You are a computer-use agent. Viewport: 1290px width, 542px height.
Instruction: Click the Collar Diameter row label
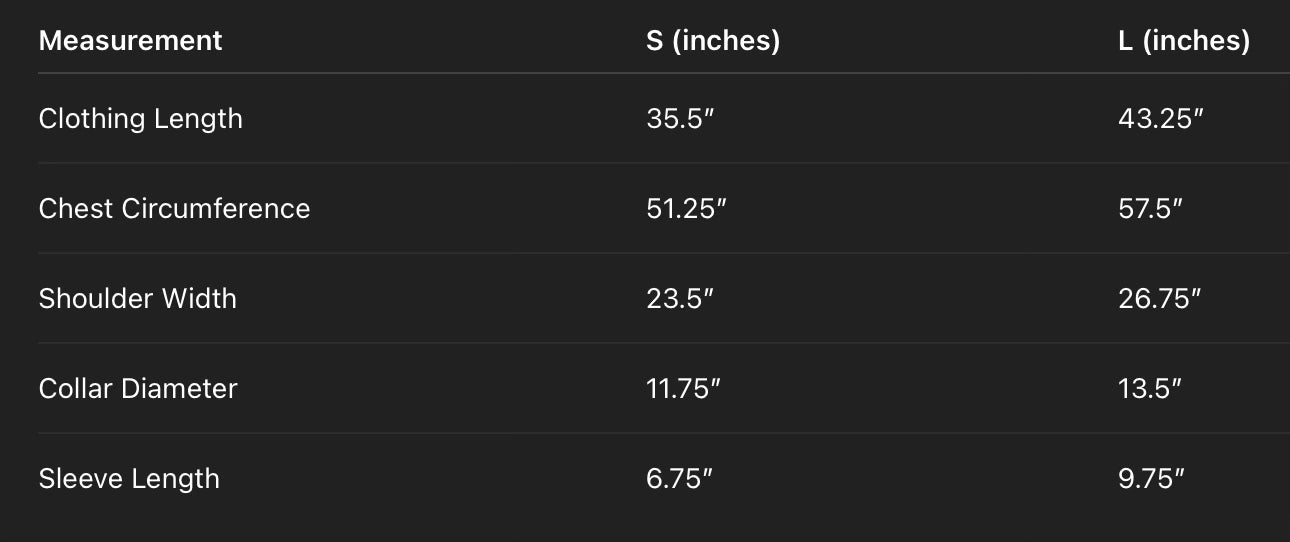pos(138,389)
